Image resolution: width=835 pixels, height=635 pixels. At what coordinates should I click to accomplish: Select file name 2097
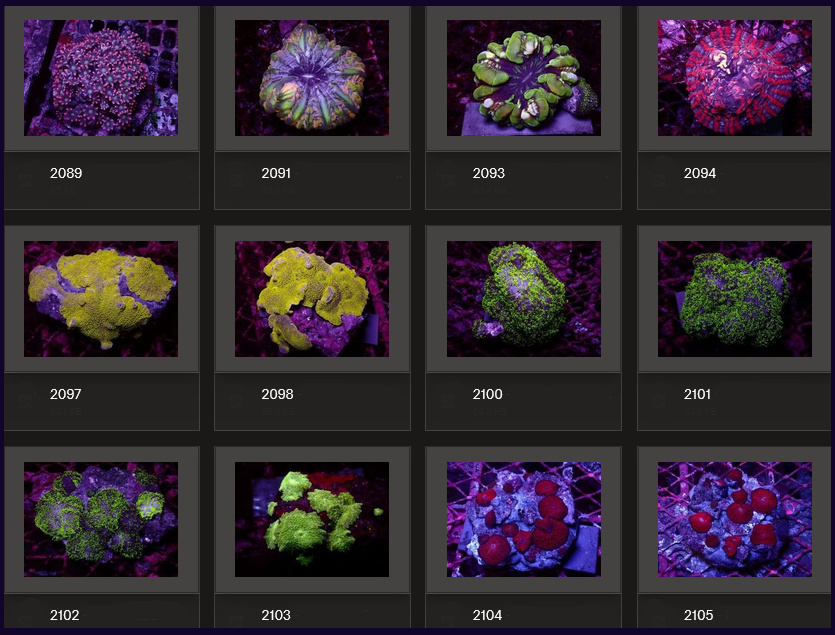click(66, 394)
